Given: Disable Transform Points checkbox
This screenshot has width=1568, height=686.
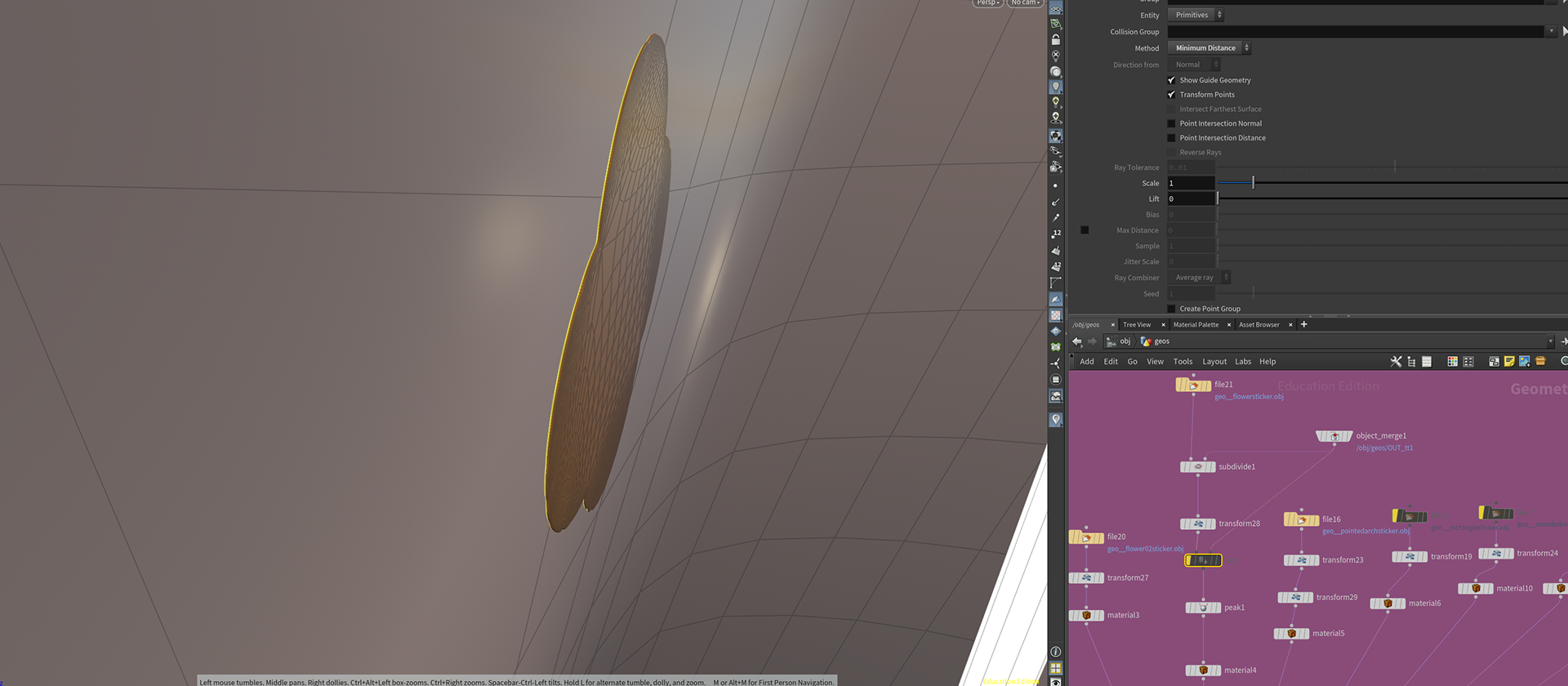Looking at the screenshot, I should 1171,95.
